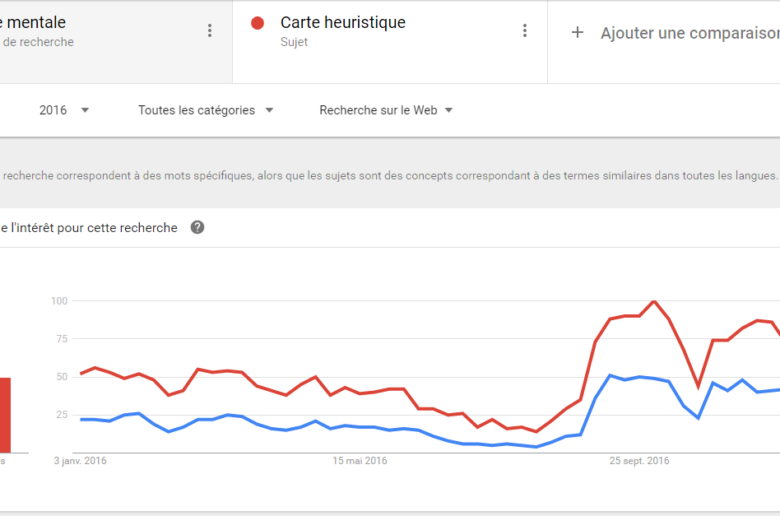780x516 pixels.
Task: Click the '3 janv. 2016' axis label
Action: point(80,461)
